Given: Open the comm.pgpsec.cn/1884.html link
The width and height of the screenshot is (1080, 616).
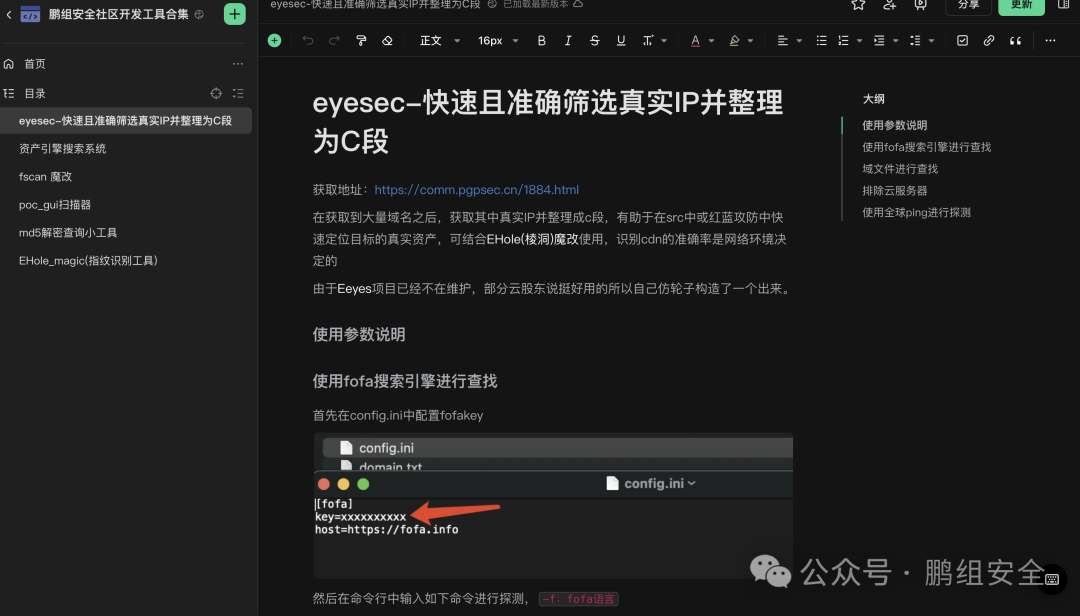Looking at the screenshot, I should (x=477, y=189).
